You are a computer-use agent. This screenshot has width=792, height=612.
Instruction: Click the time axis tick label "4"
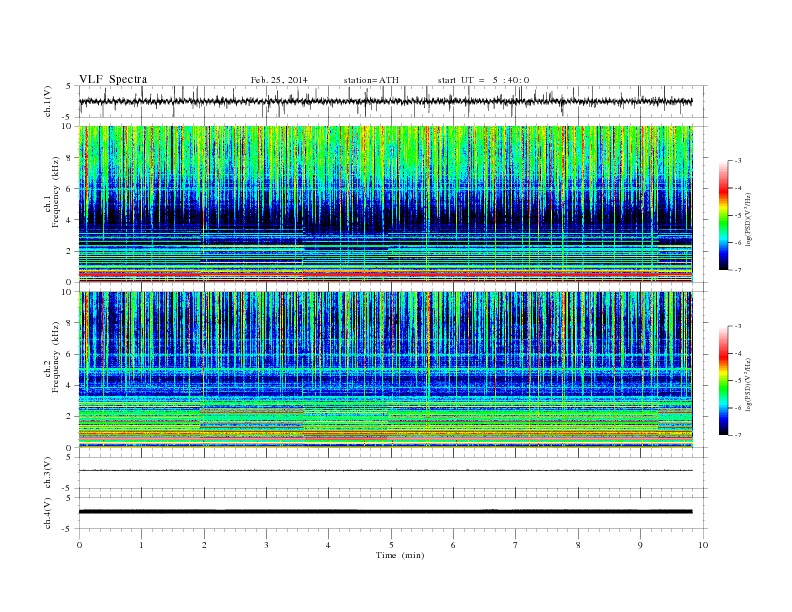click(328, 545)
